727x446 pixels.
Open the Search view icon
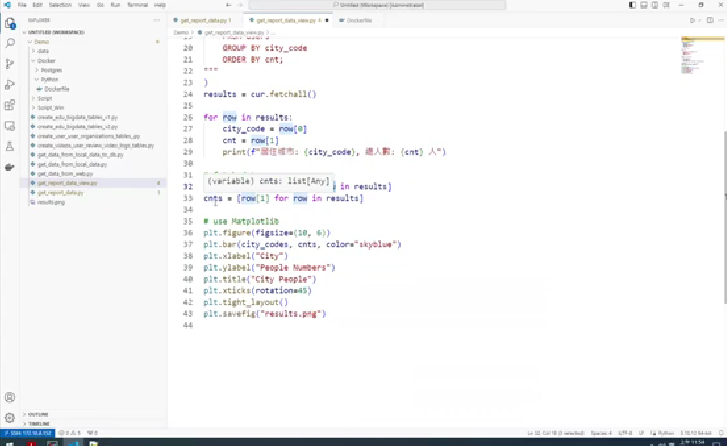[x=10, y=43]
